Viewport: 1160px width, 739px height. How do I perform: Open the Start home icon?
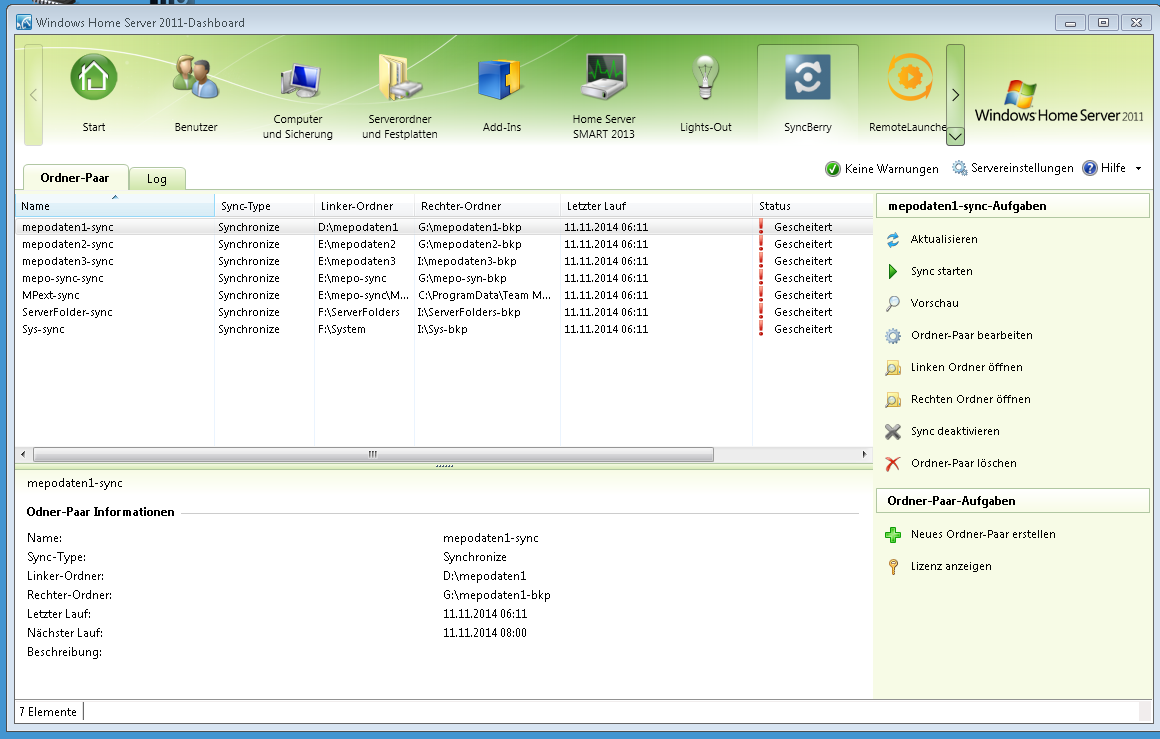94,79
